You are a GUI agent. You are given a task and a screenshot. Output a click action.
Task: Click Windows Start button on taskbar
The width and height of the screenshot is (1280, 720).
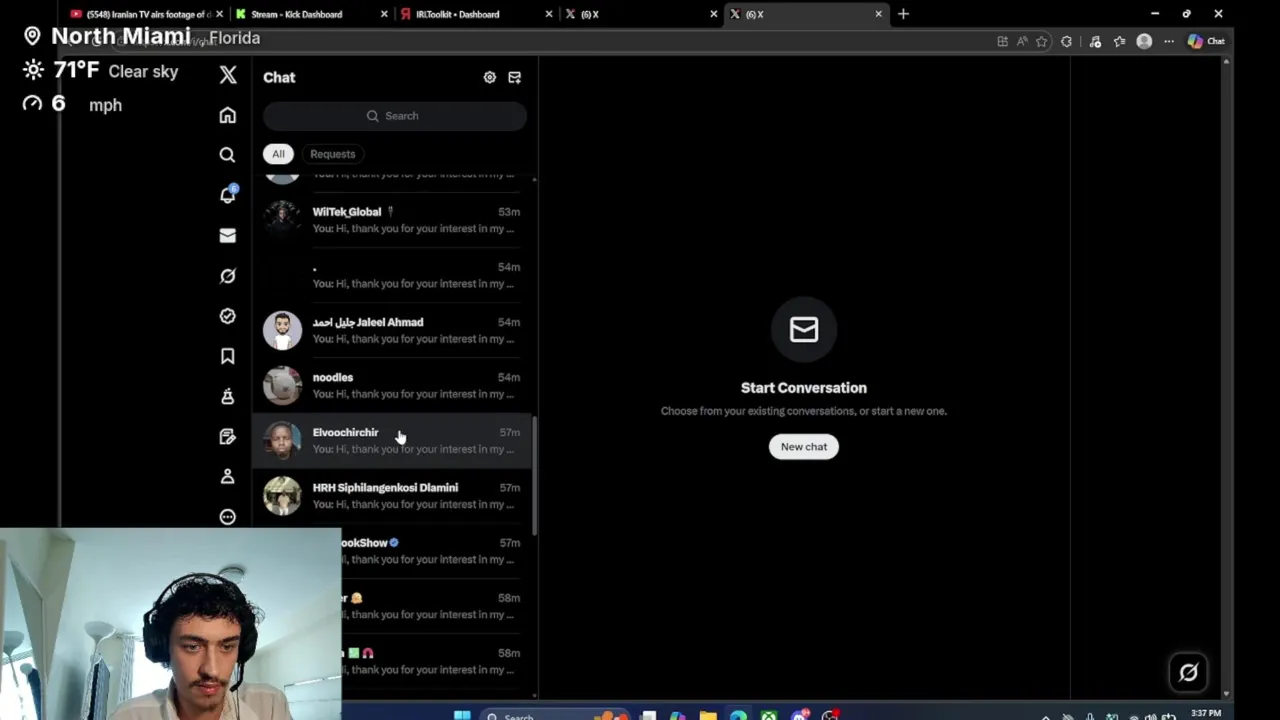click(462, 715)
